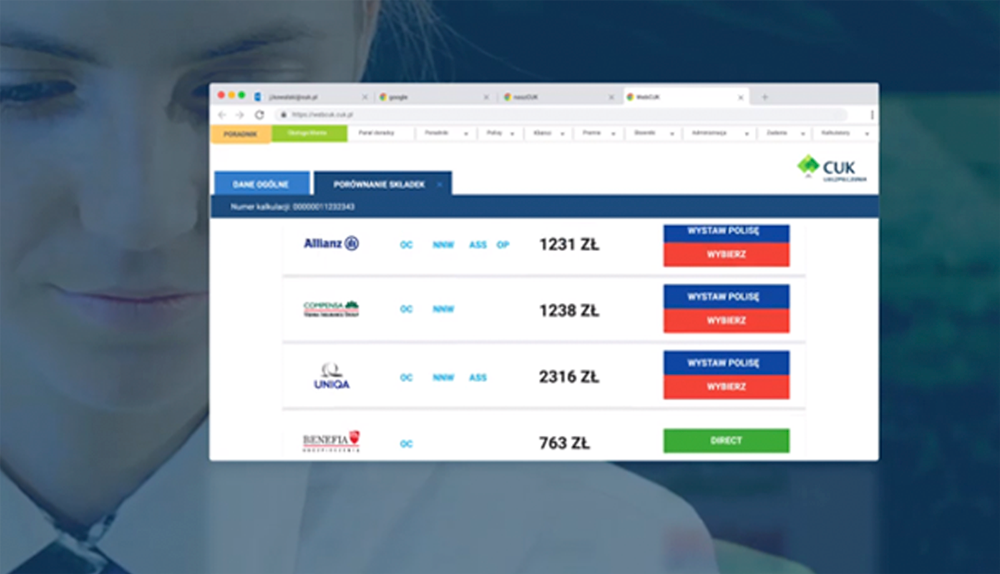
Task: Switch to the j.kowalski@cuk.pl browser tab
Action: (309, 97)
